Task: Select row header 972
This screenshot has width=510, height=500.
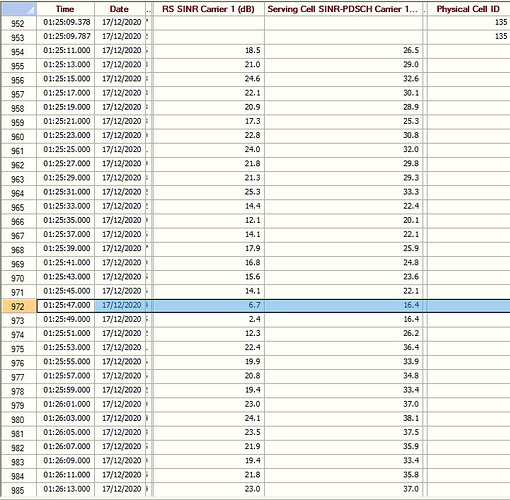Action: [x=19, y=306]
